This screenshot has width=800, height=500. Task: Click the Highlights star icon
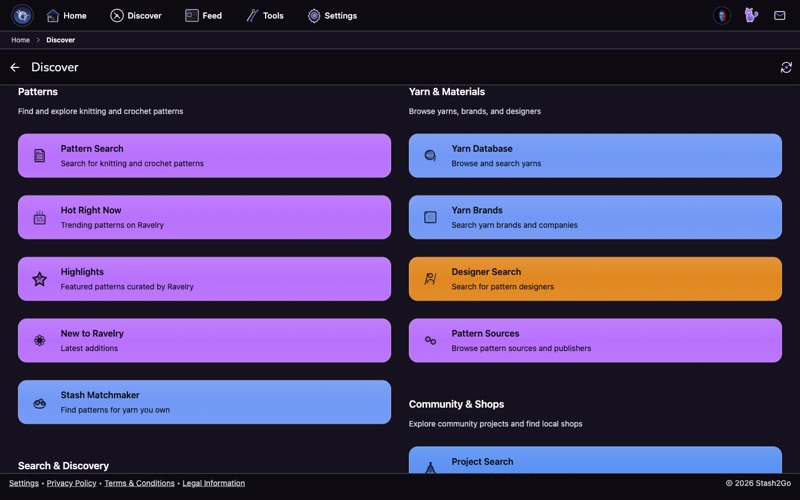[39, 279]
